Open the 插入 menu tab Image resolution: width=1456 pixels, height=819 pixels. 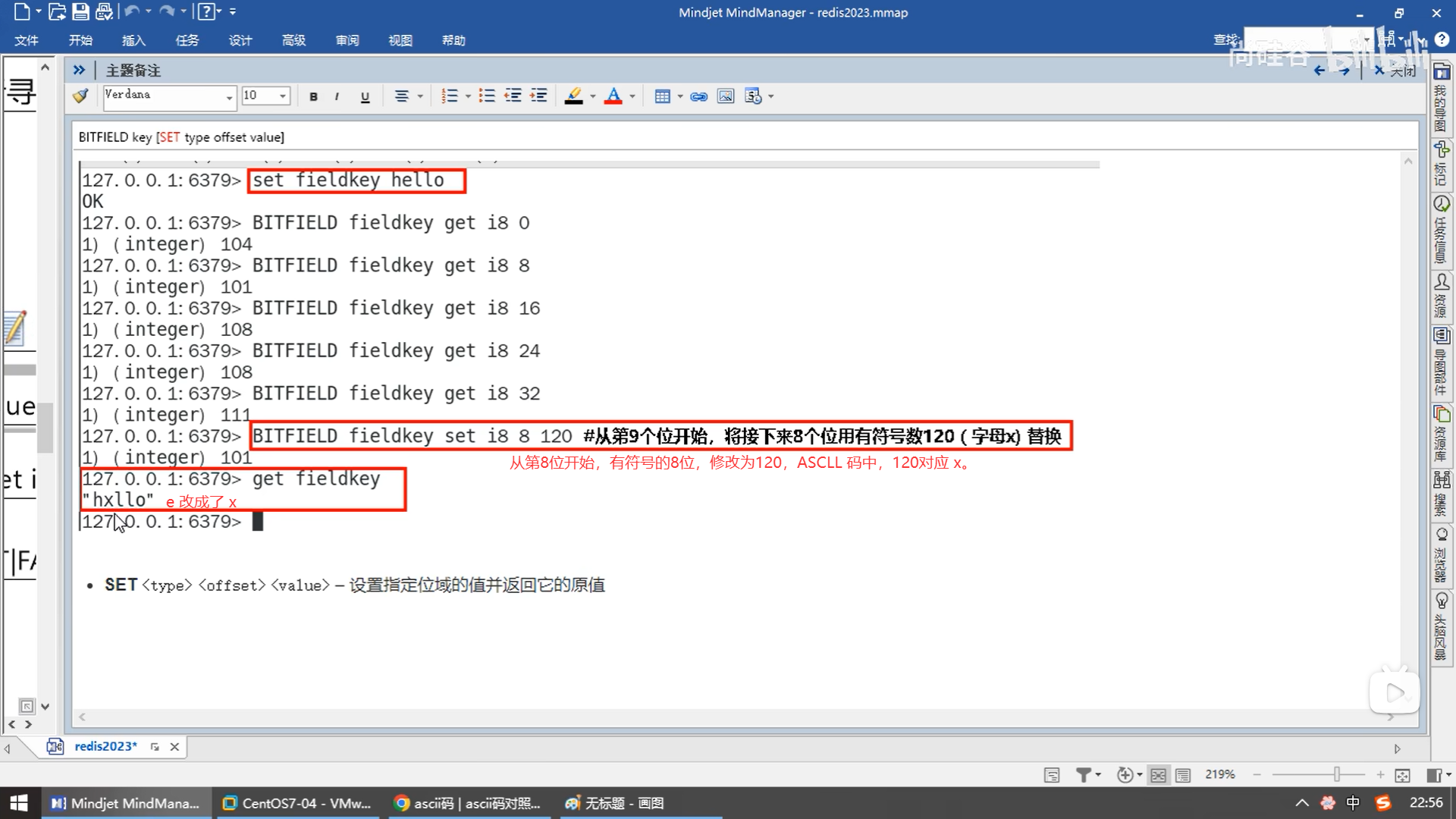[133, 40]
